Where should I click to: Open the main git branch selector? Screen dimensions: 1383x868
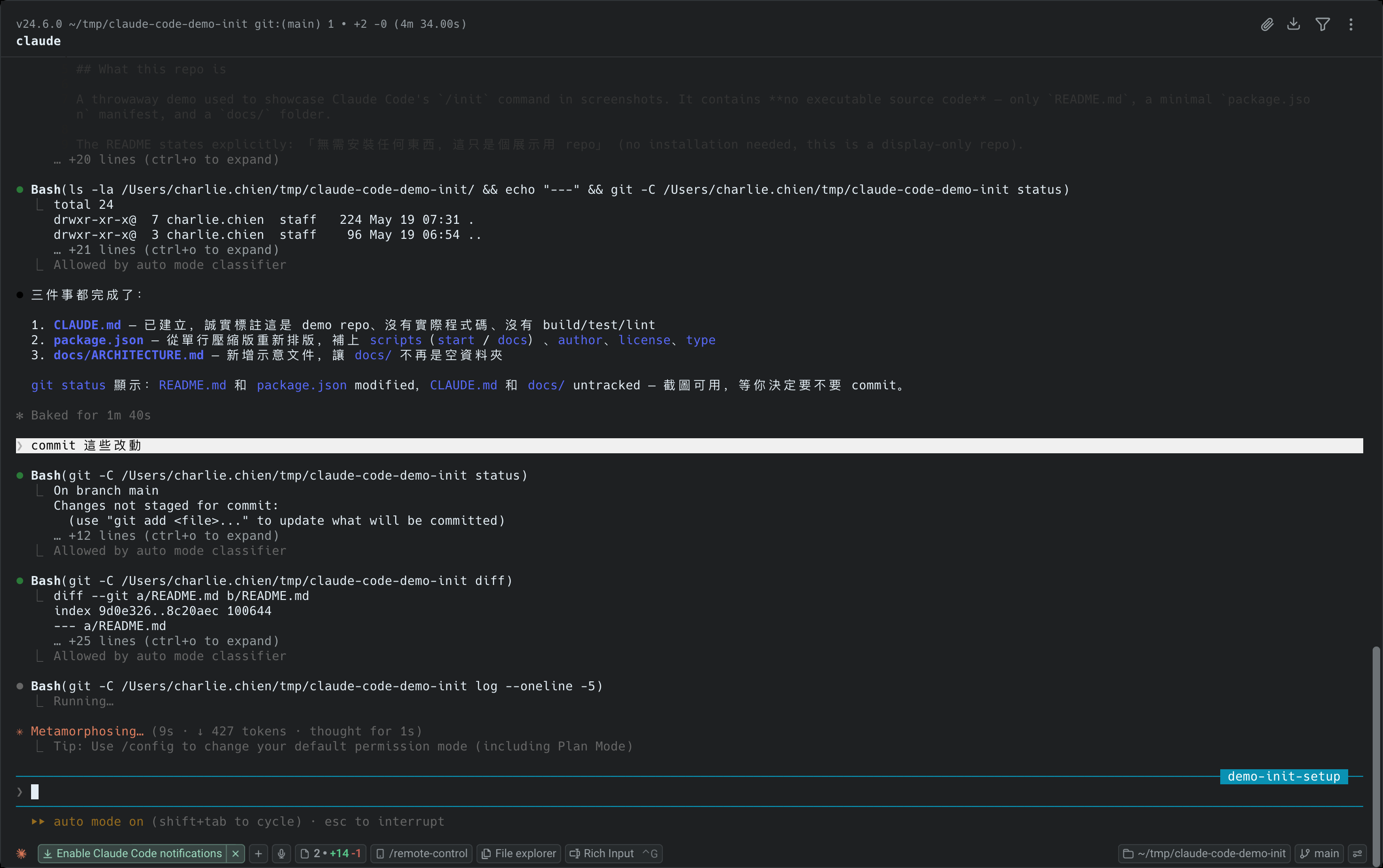1319,853
